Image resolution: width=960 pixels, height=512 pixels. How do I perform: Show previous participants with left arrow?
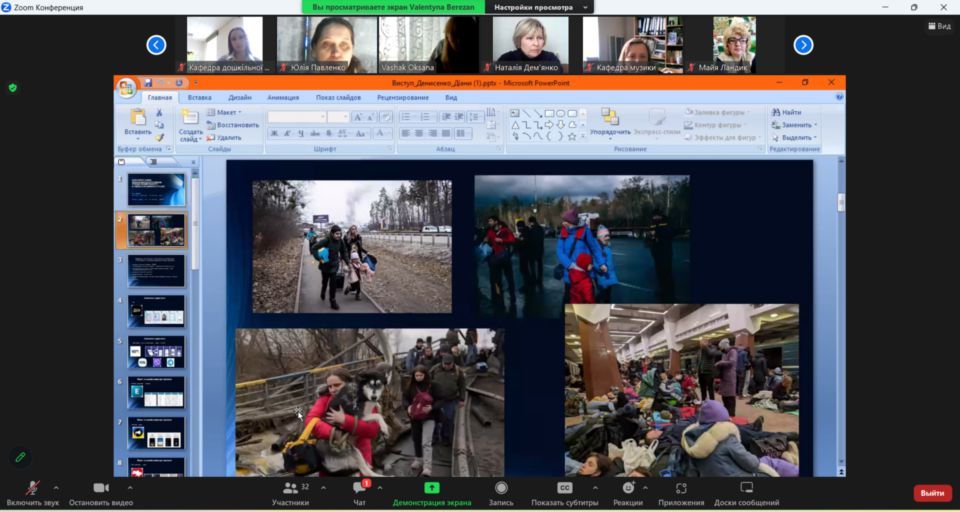(x=156, y=45)
